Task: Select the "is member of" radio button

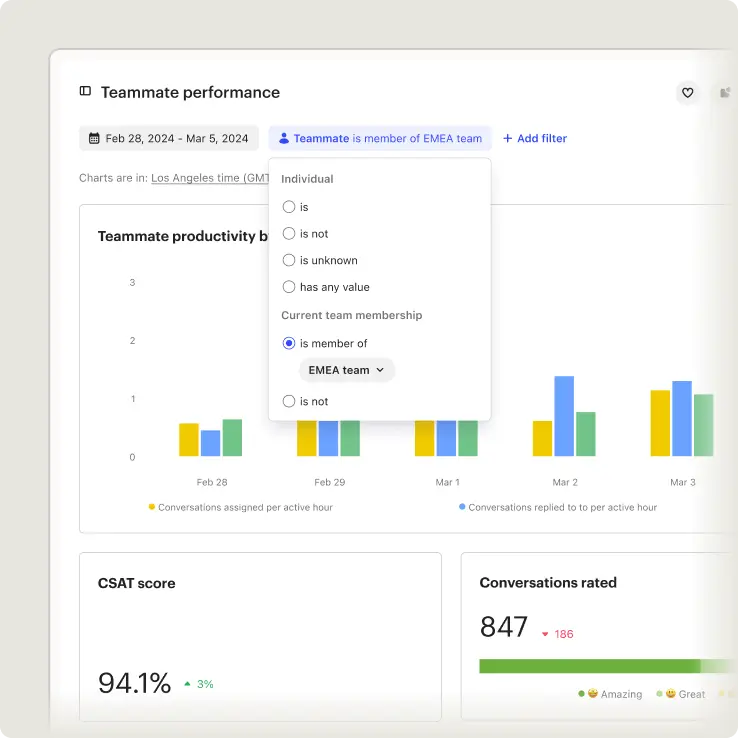Action: 289,343
